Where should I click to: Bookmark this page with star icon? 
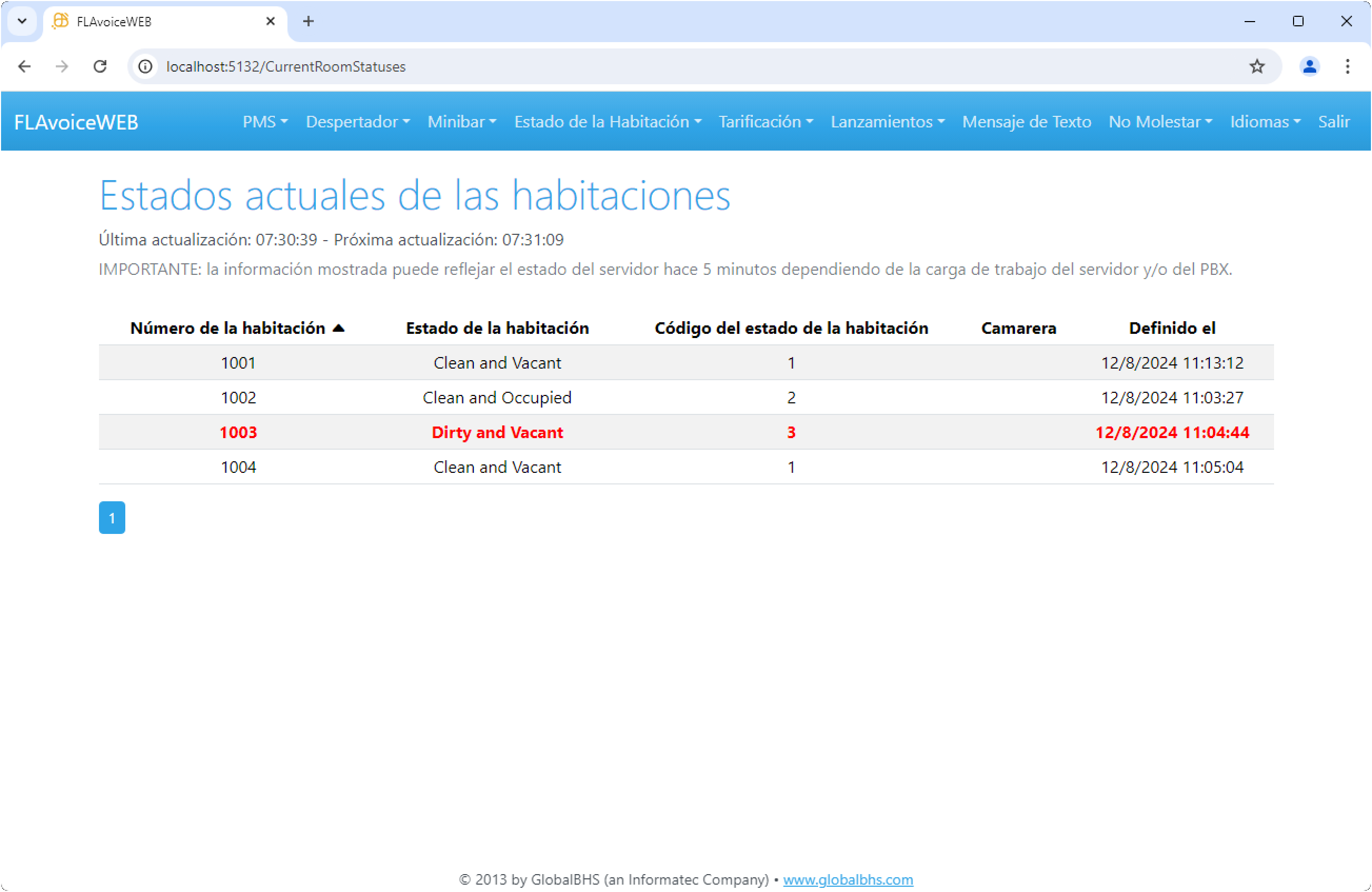(1257, 66)
